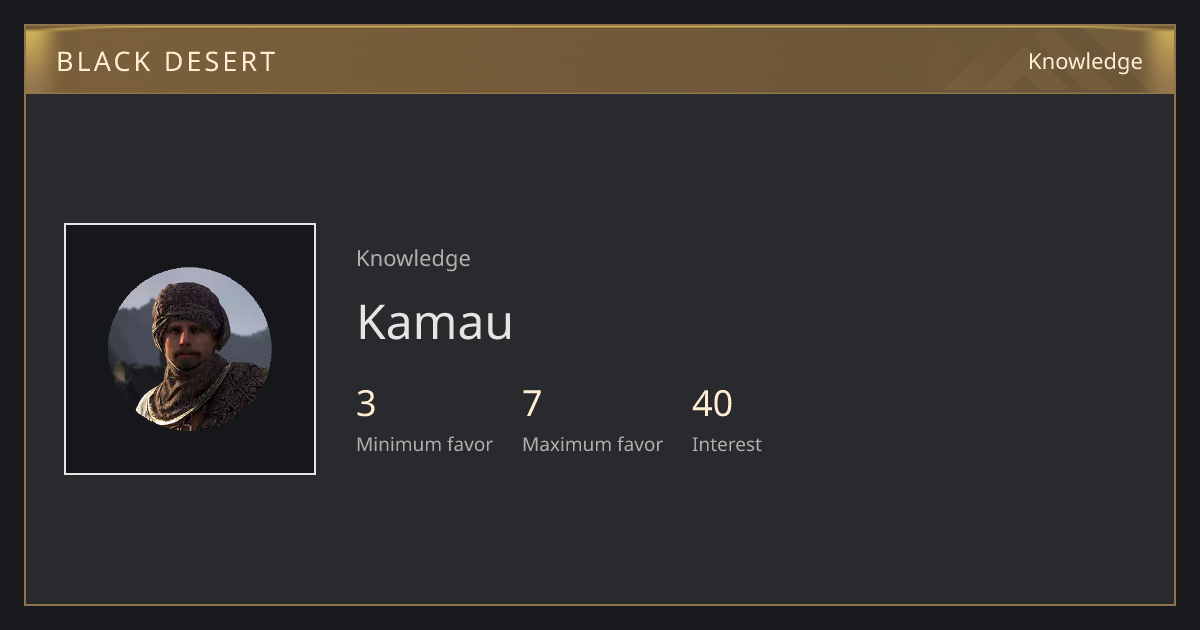This screenshot has height=630, width=1200.
Task: Select the Kamau name heading
Action: pyautogui.click(x=435, y=322)
